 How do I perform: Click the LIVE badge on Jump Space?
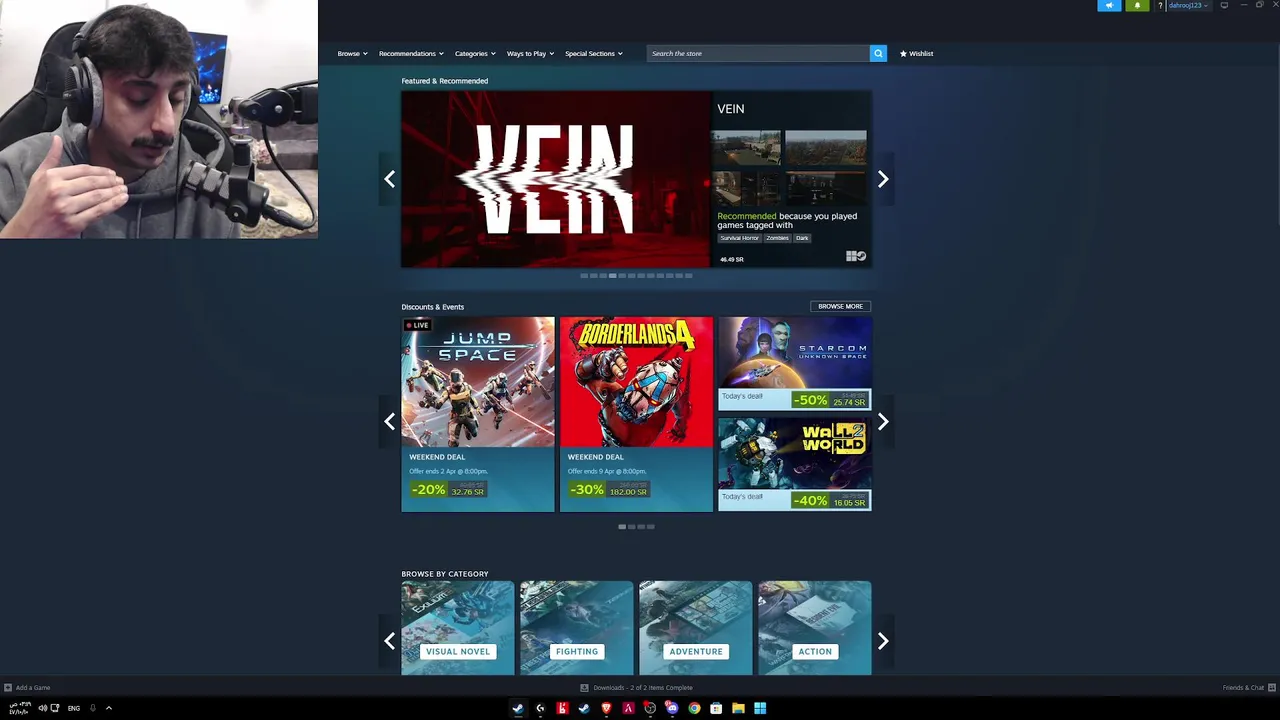click(x=417, y=325)
